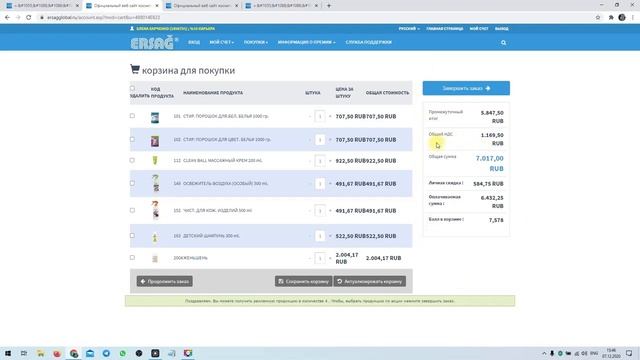Click the Продолжить заказ button
Image resolution: width=640 pixels, height=360 pixels.
click(x=165, y=281)
